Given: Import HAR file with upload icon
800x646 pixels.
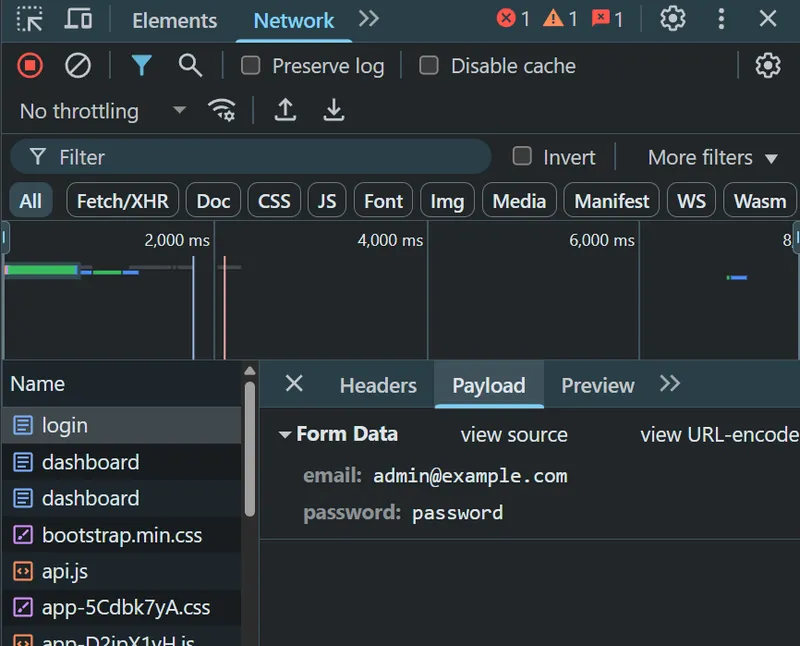Looking at the screenshot, I should pyautogui.click(x=285, y=110).
